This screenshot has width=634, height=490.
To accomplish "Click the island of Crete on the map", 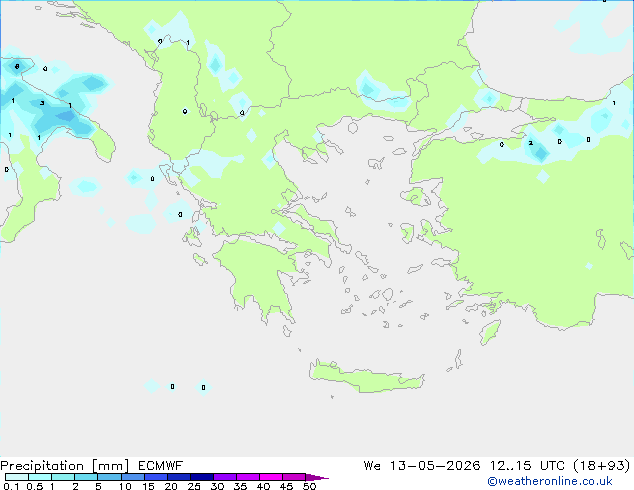I will click(366, 378).
